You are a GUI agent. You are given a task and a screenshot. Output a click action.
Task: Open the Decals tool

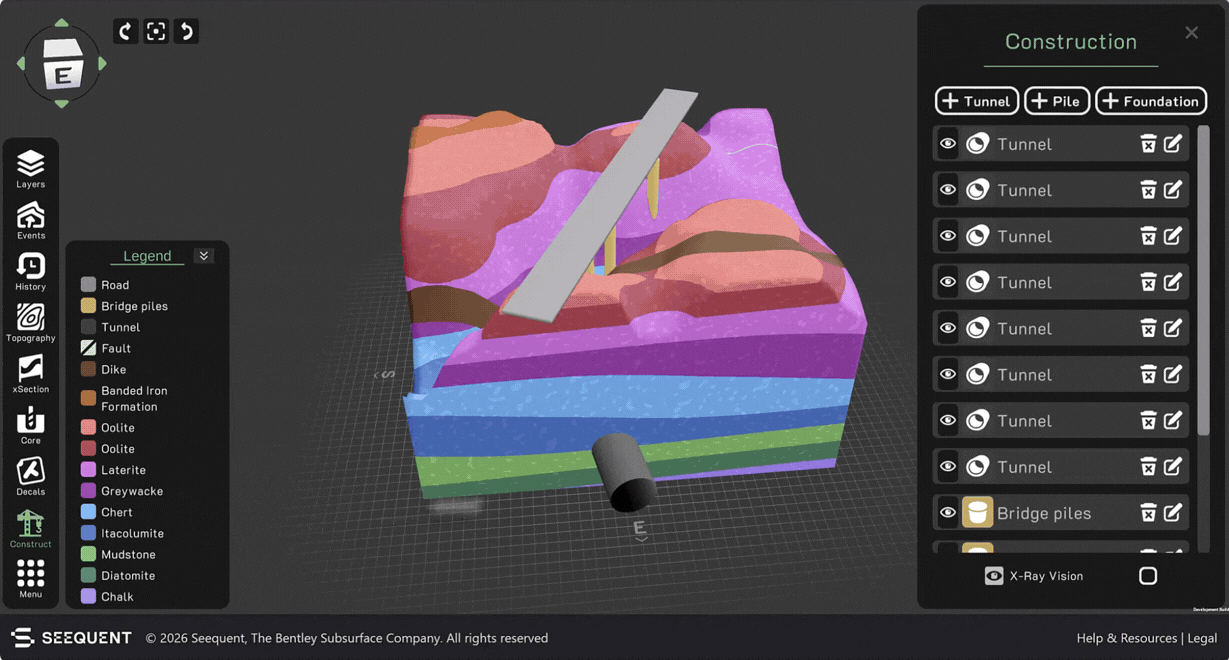(31, 476)
